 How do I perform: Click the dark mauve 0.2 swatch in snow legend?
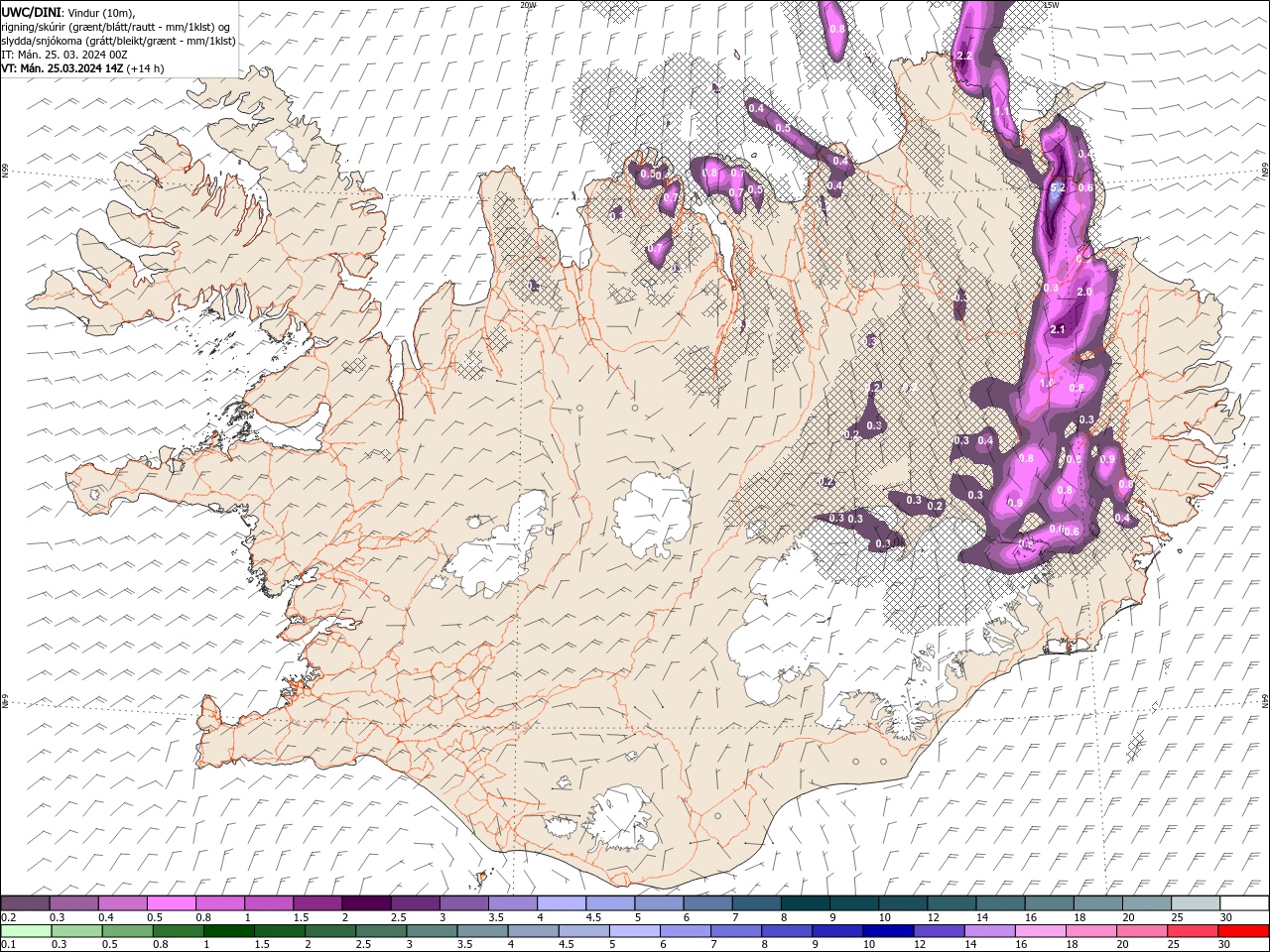25,903
